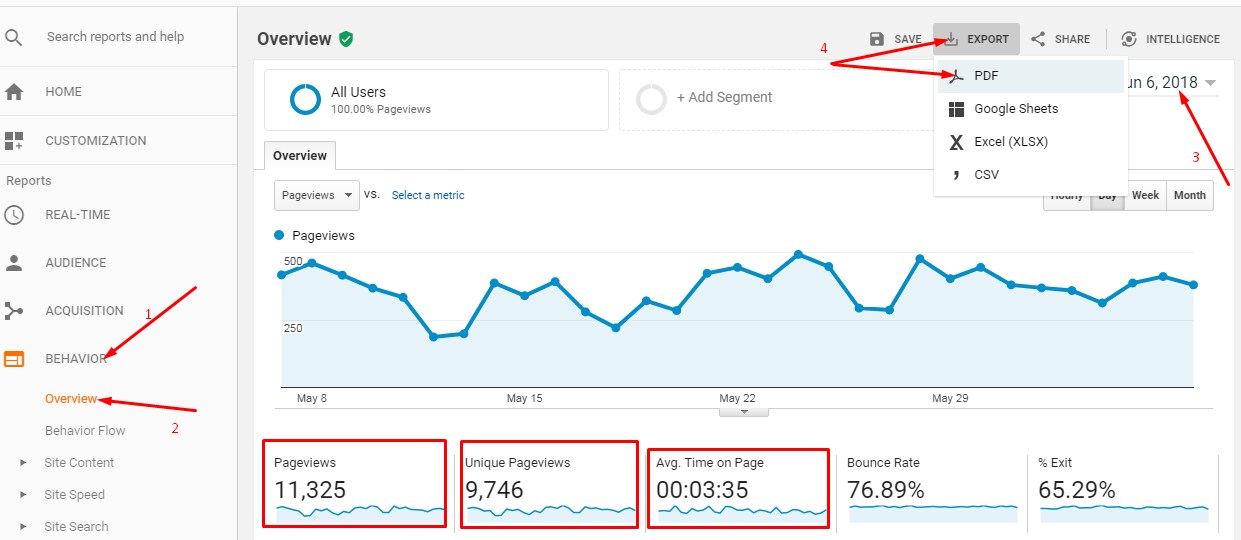Open the date range dropdown arrow
Image resolution: width=1241 pixels, height=540 pixels.
click(x=1211, y=83)
